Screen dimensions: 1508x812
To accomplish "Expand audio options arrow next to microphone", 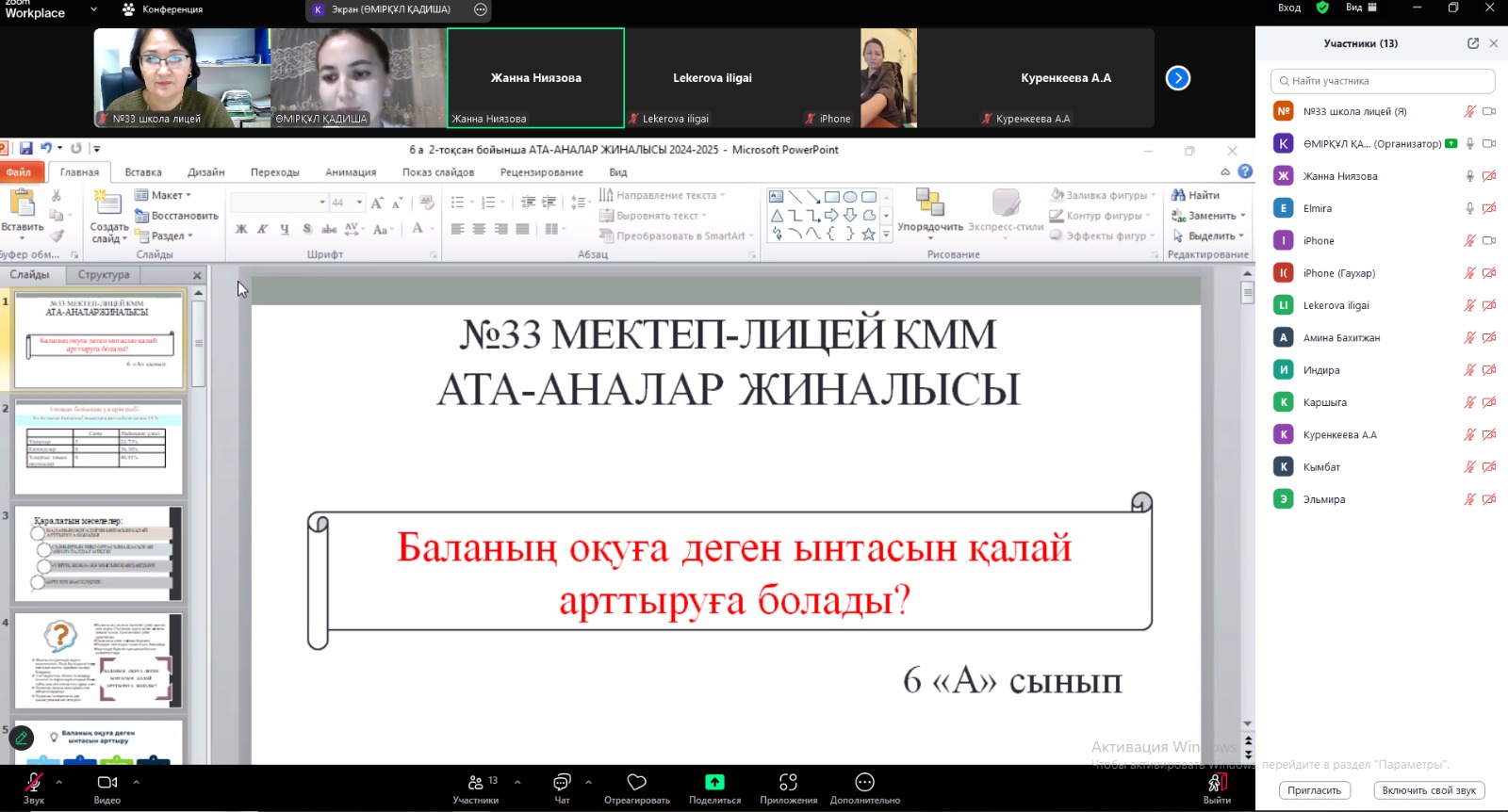I will (x=59, y=782).
